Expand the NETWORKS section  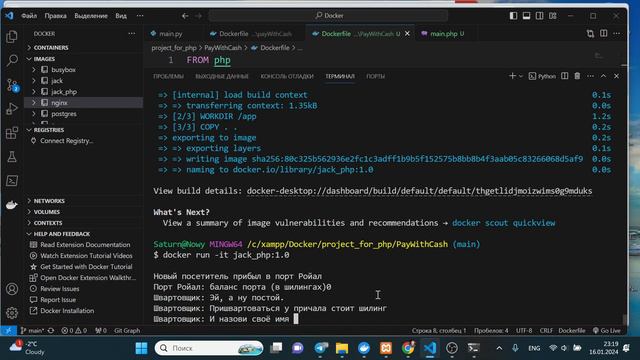pyautogui.click(x=29, y=201)
